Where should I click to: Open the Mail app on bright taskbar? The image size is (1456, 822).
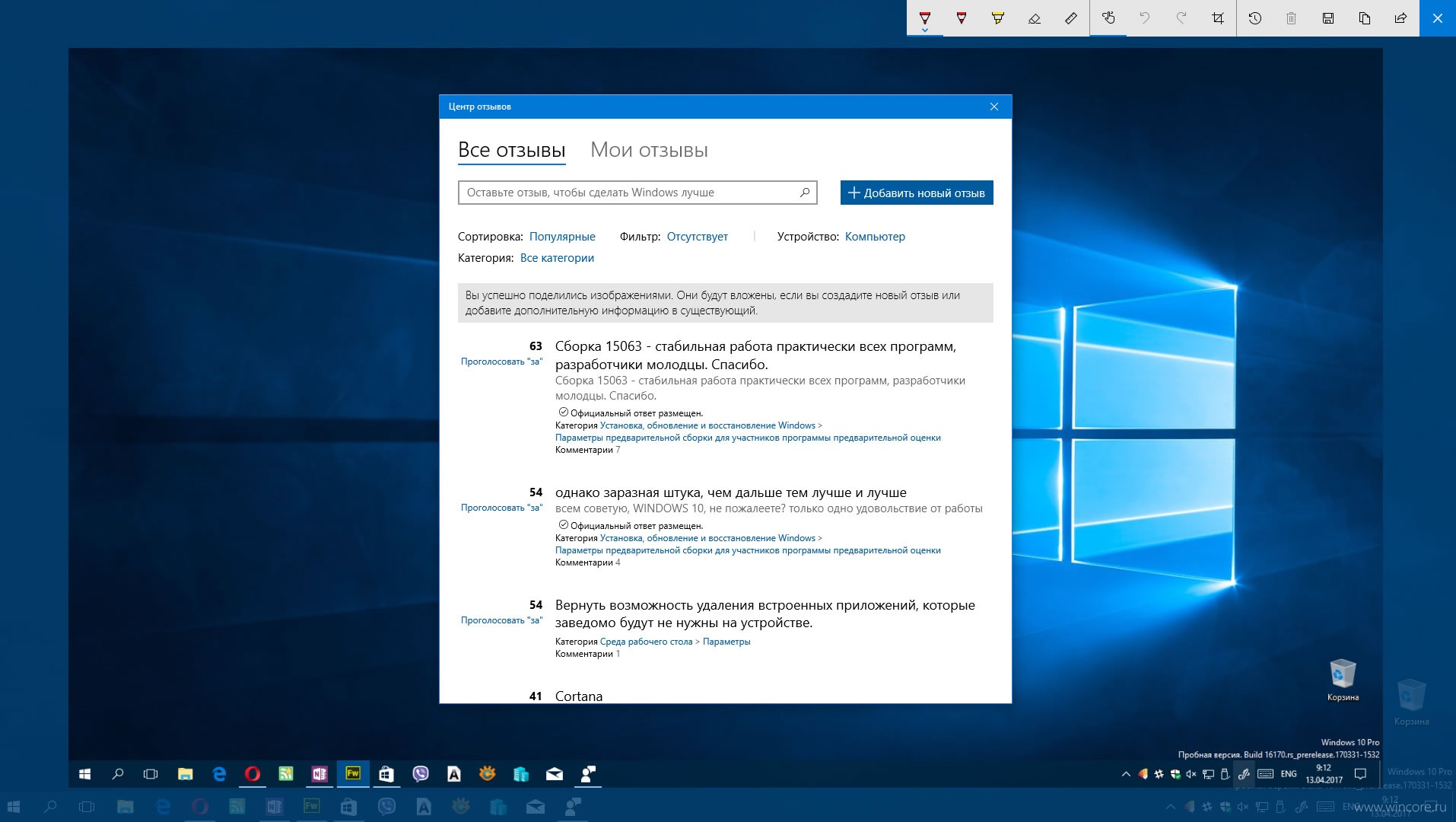[x=555, y=774]
